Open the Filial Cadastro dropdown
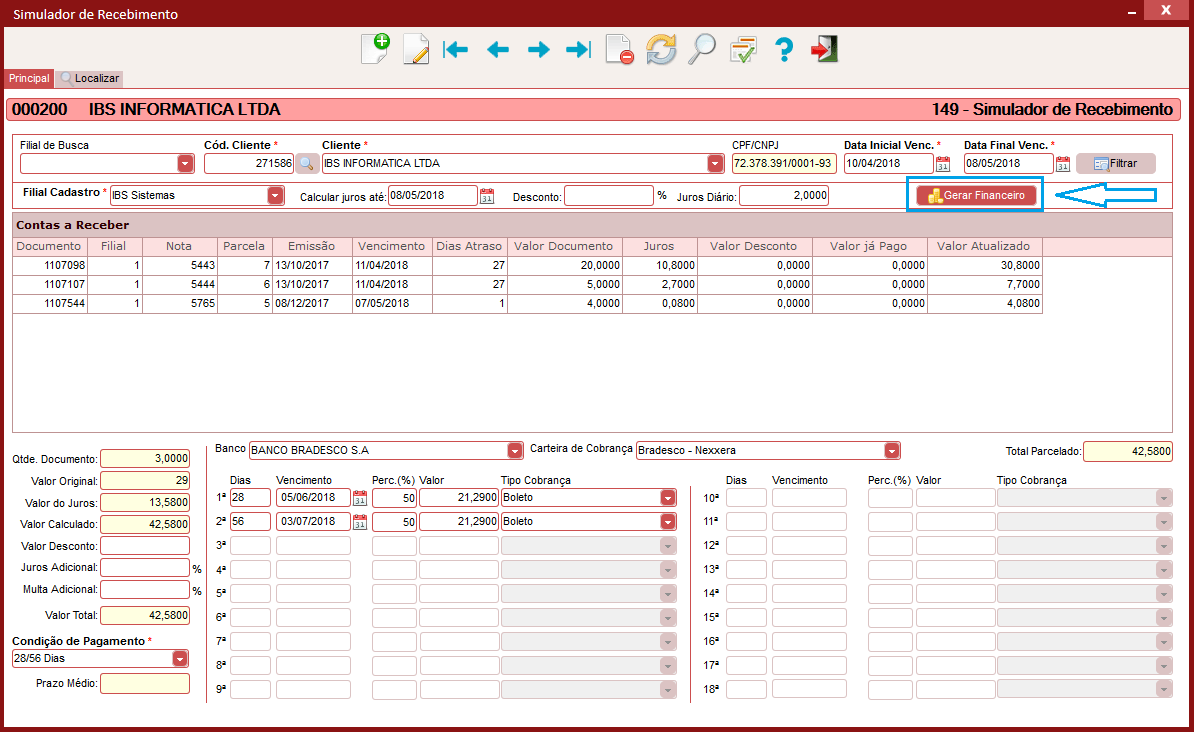Viewport: 1194px width, 732px height. pos(275,196)
